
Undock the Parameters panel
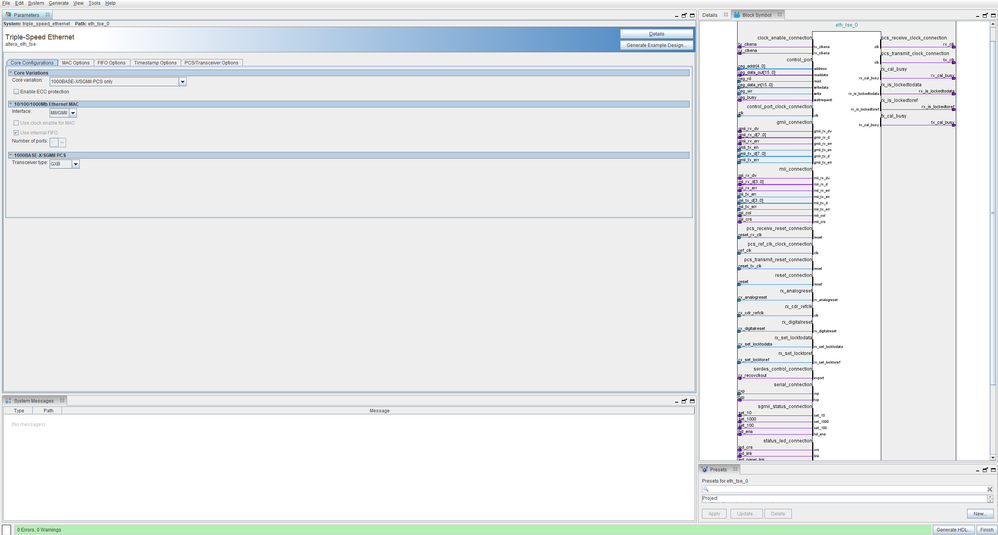pos(684,15)
